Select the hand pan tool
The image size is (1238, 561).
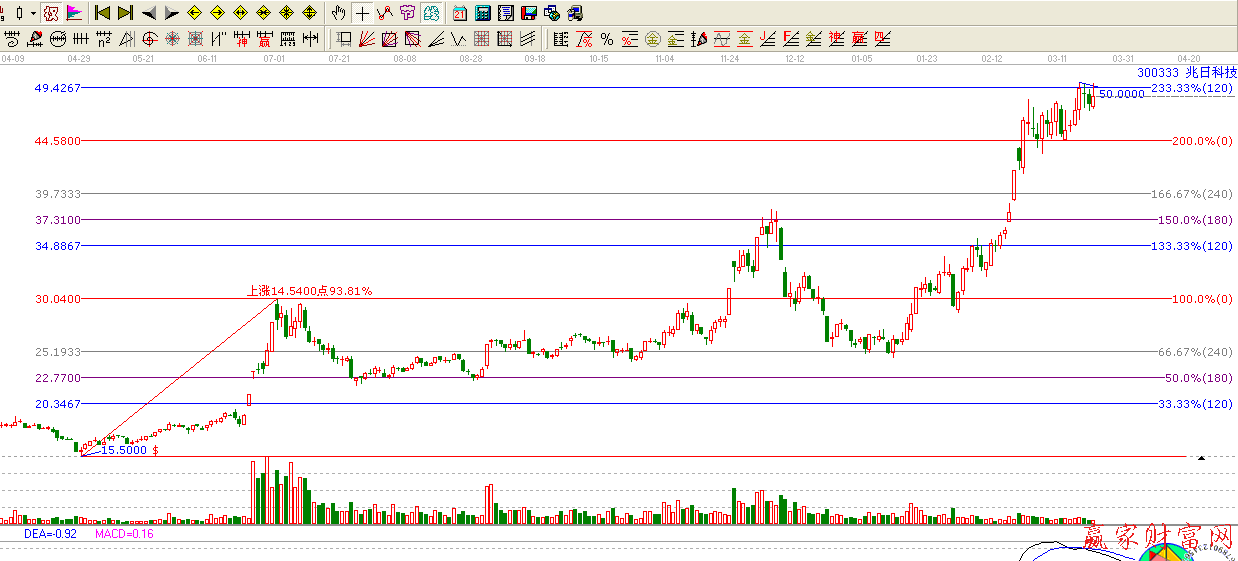[339, 13]
